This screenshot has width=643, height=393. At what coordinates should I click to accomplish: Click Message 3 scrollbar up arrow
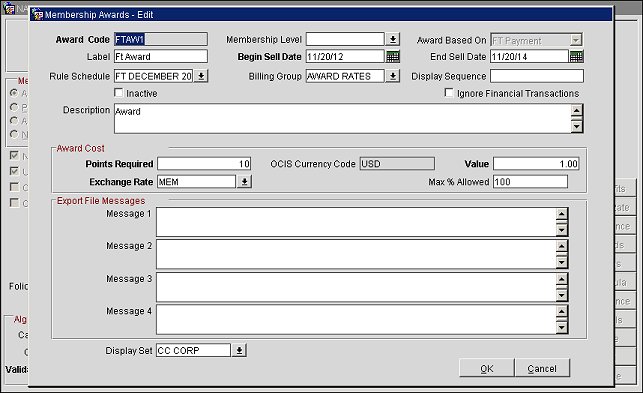(561, 279)
